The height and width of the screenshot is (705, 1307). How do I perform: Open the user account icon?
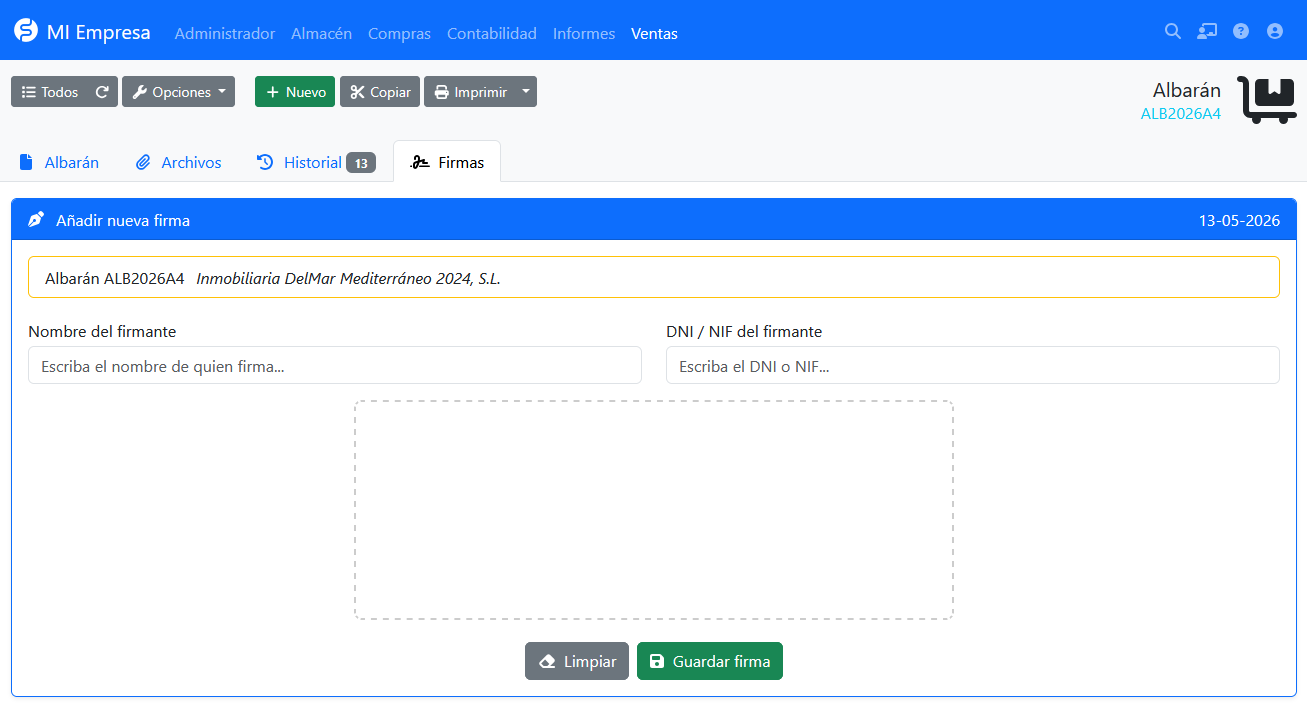(x=1275, y=31)
